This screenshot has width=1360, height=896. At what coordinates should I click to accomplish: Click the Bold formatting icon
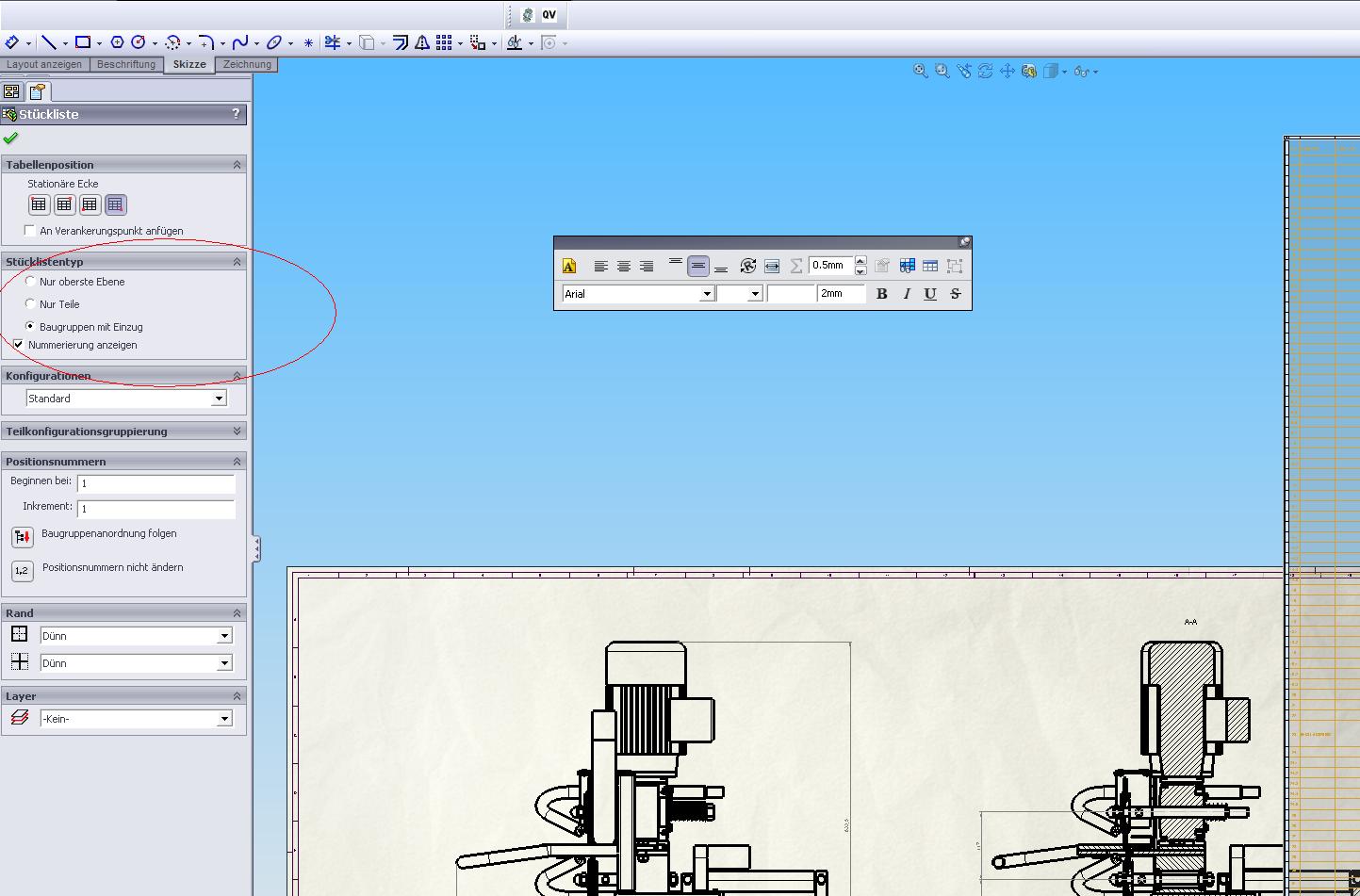point(881,294)
